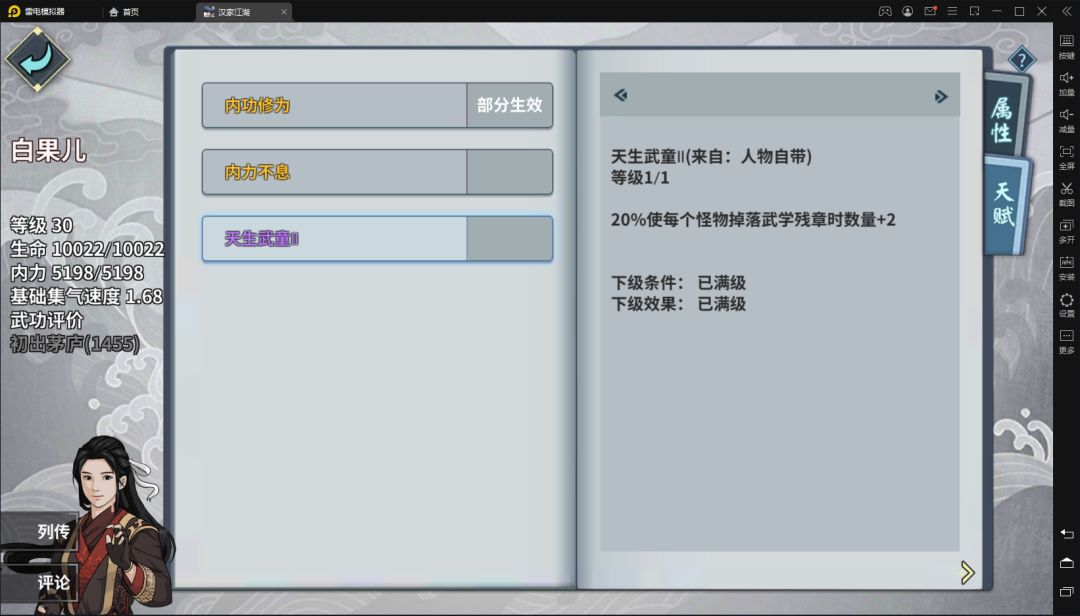Click the 等级 30 stat text
The image size is (1080, 616).
(x=41, y=225)
